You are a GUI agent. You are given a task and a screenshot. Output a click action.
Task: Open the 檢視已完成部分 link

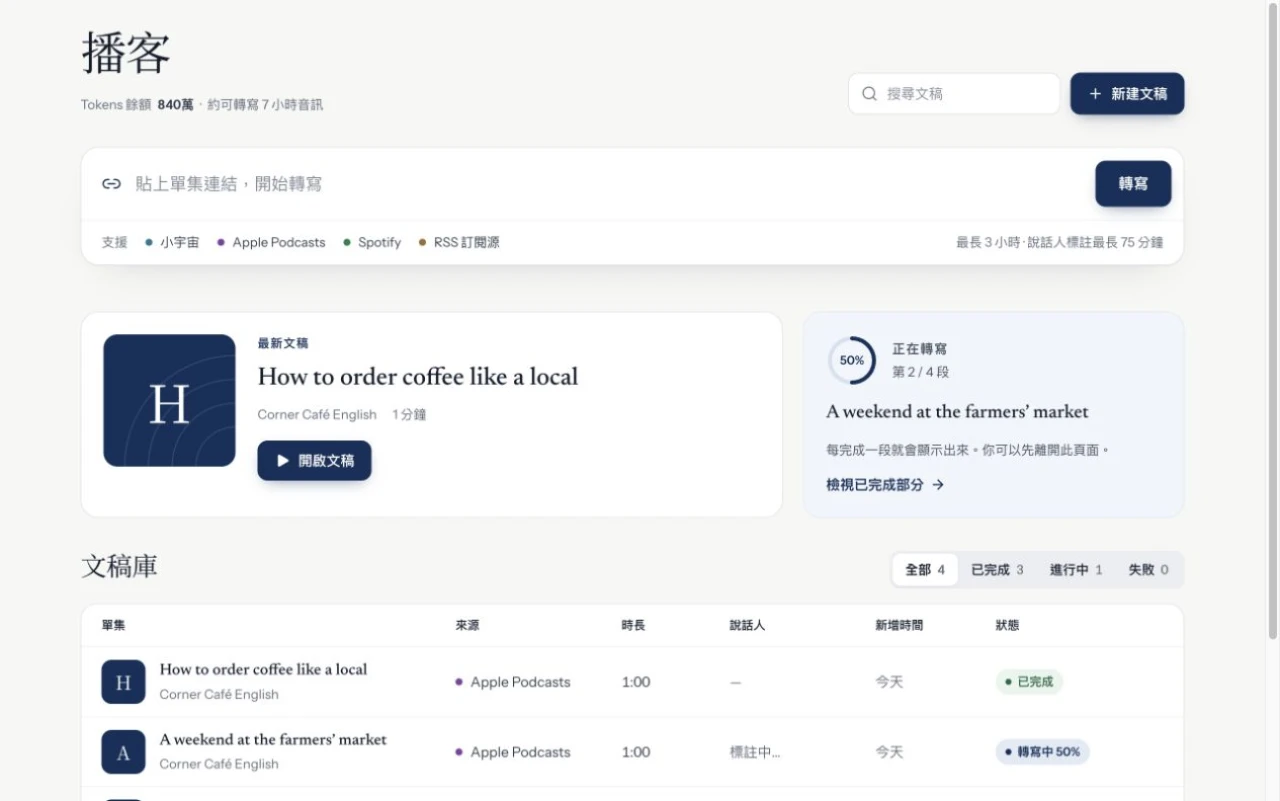(885, 485)
